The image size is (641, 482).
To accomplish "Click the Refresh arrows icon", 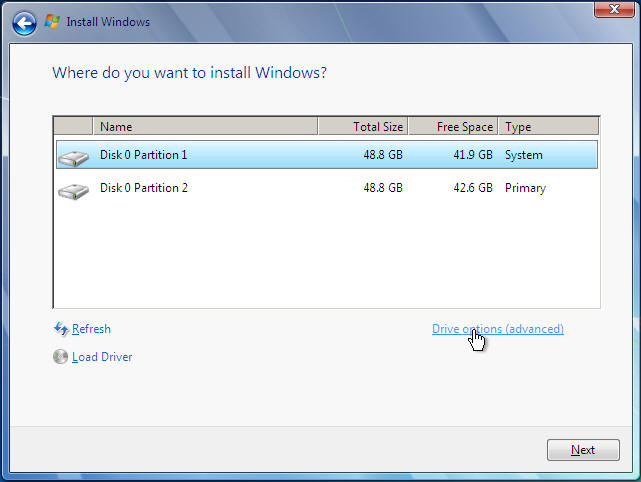I will coord(61,329).
